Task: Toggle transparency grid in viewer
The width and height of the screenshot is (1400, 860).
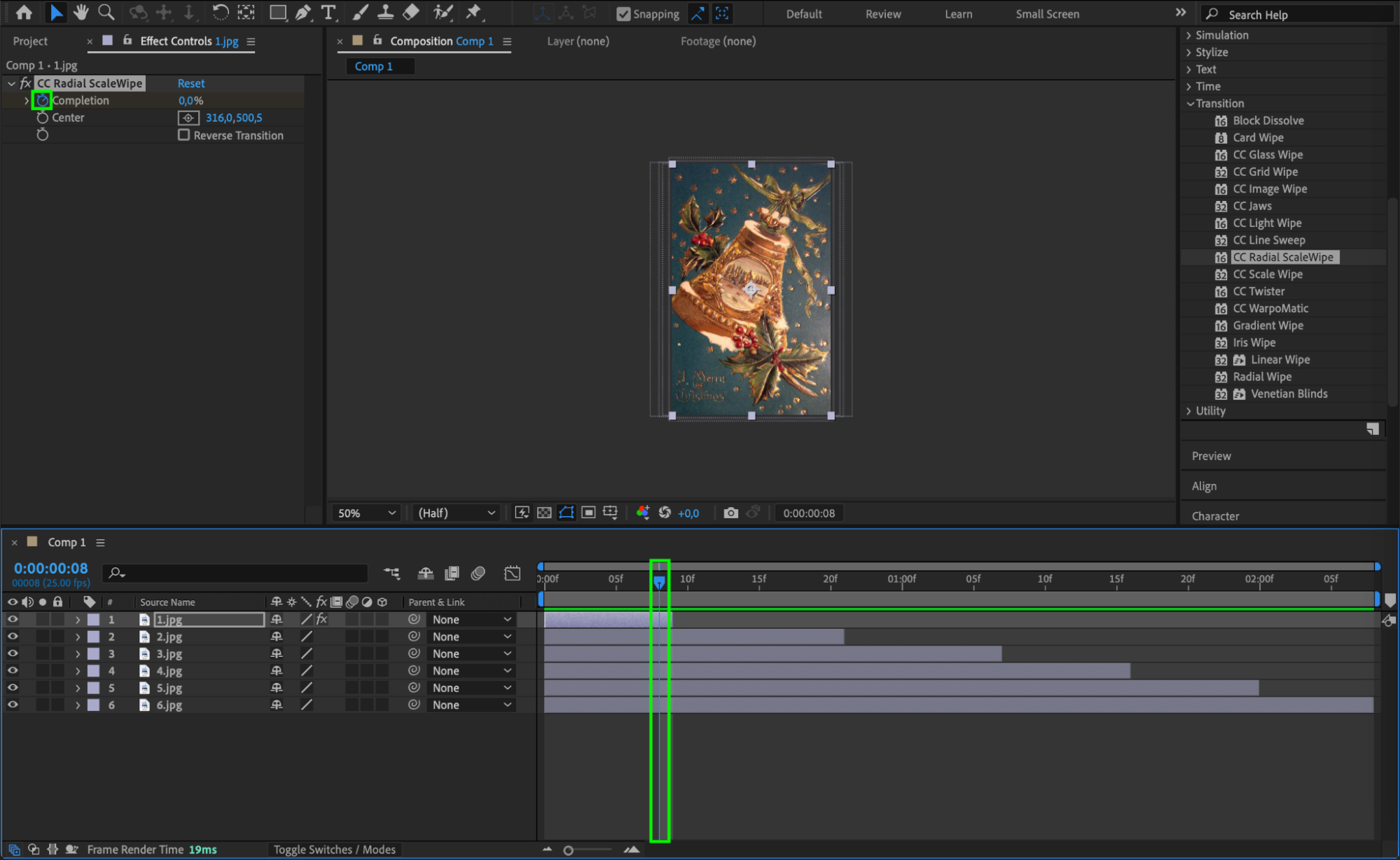Action: click(544, 513)
